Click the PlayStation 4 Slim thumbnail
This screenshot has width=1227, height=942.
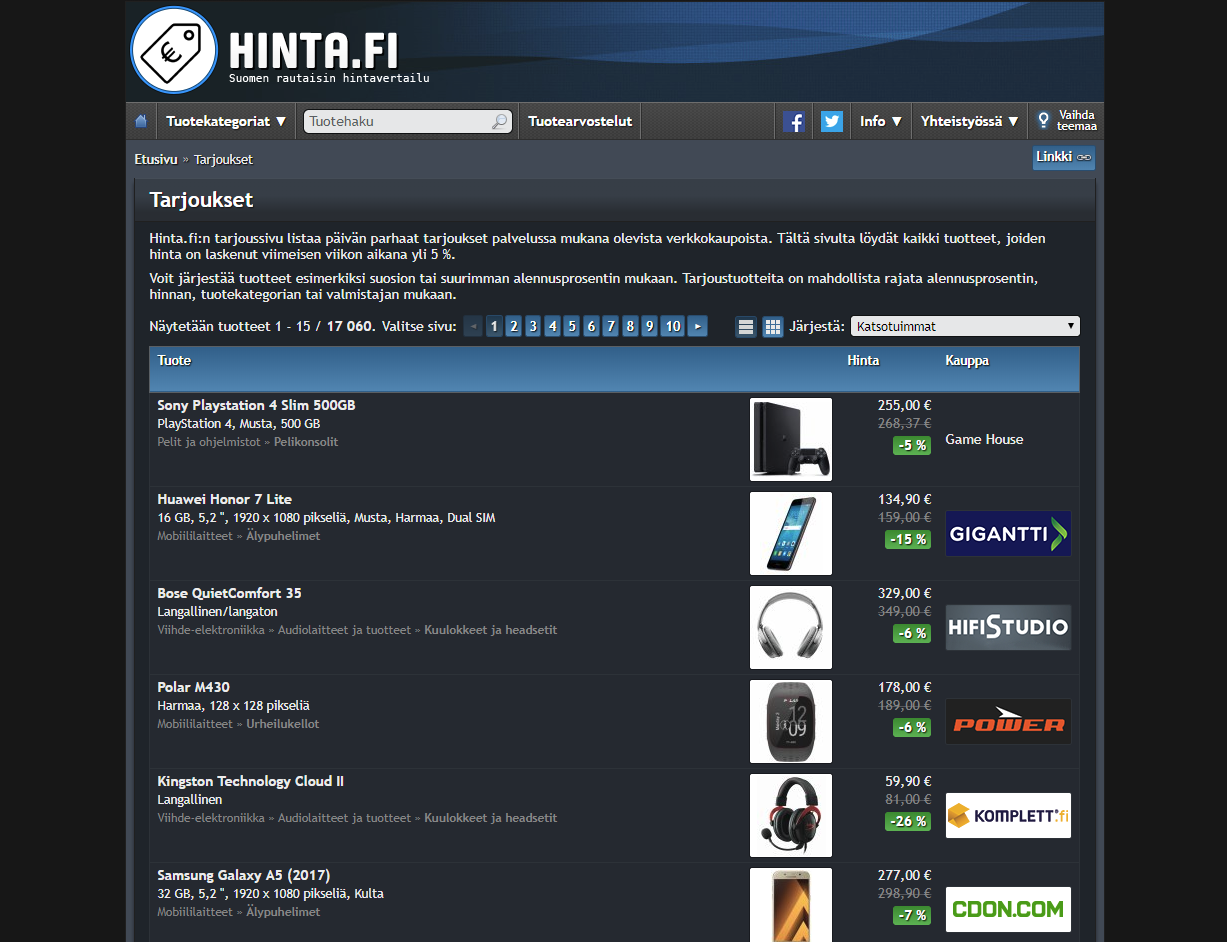click(791, 439)
